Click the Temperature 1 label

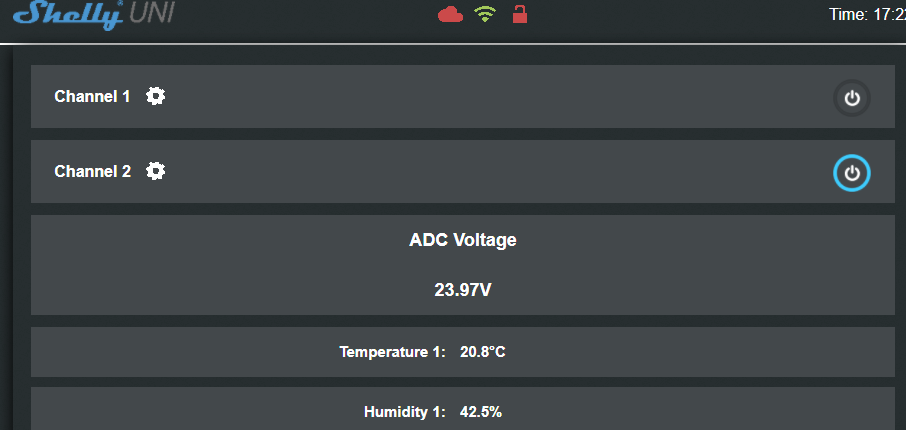click(392, 352)
